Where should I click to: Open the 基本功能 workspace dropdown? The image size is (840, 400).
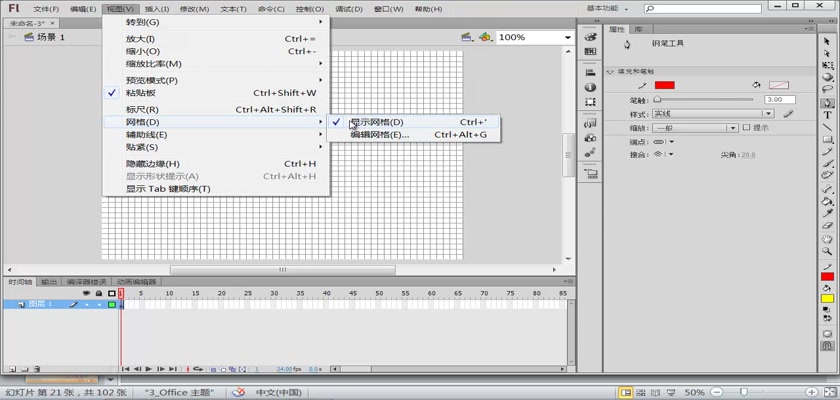point(608,9)
